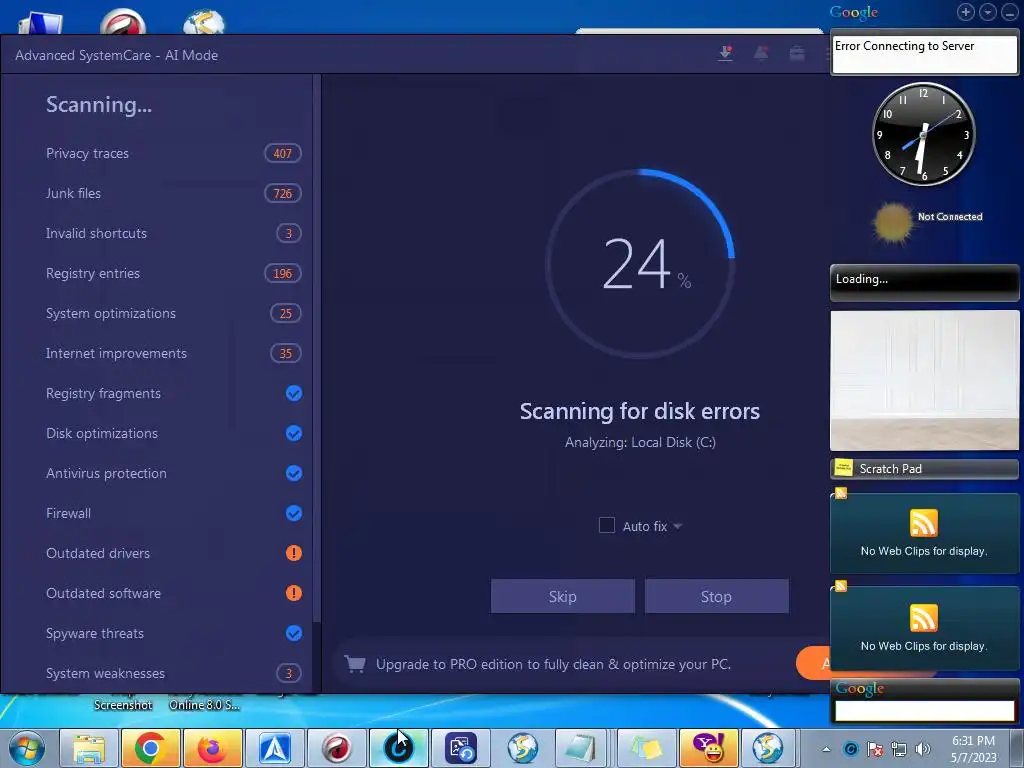The height and width of the screenshot is (768, 1024).
Task: Click the upper Web Clips RSS icon
Action: 923,522
